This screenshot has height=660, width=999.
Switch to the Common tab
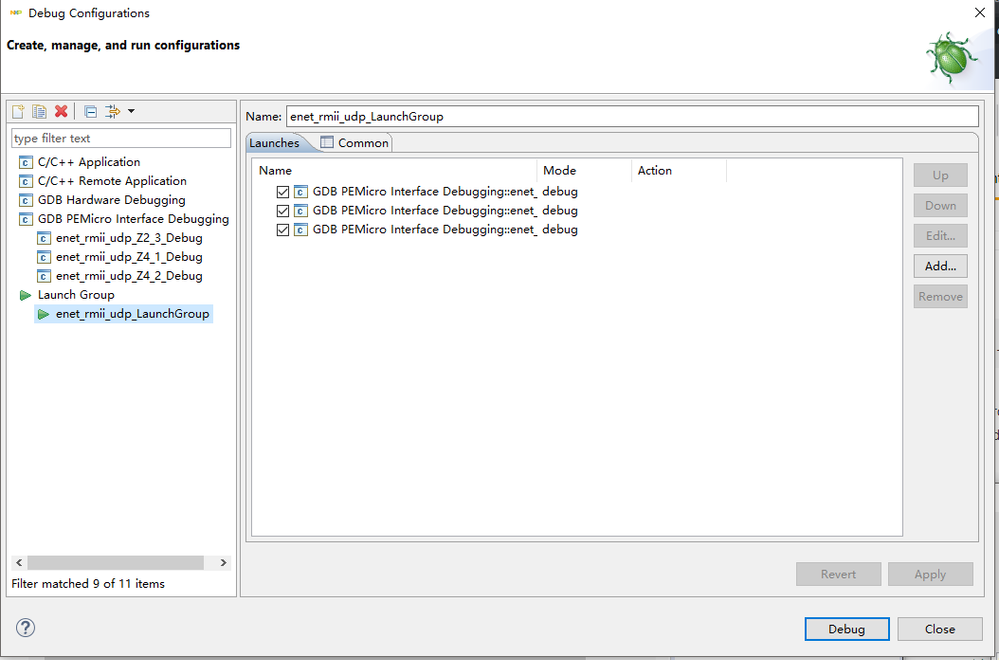point(355,143)
